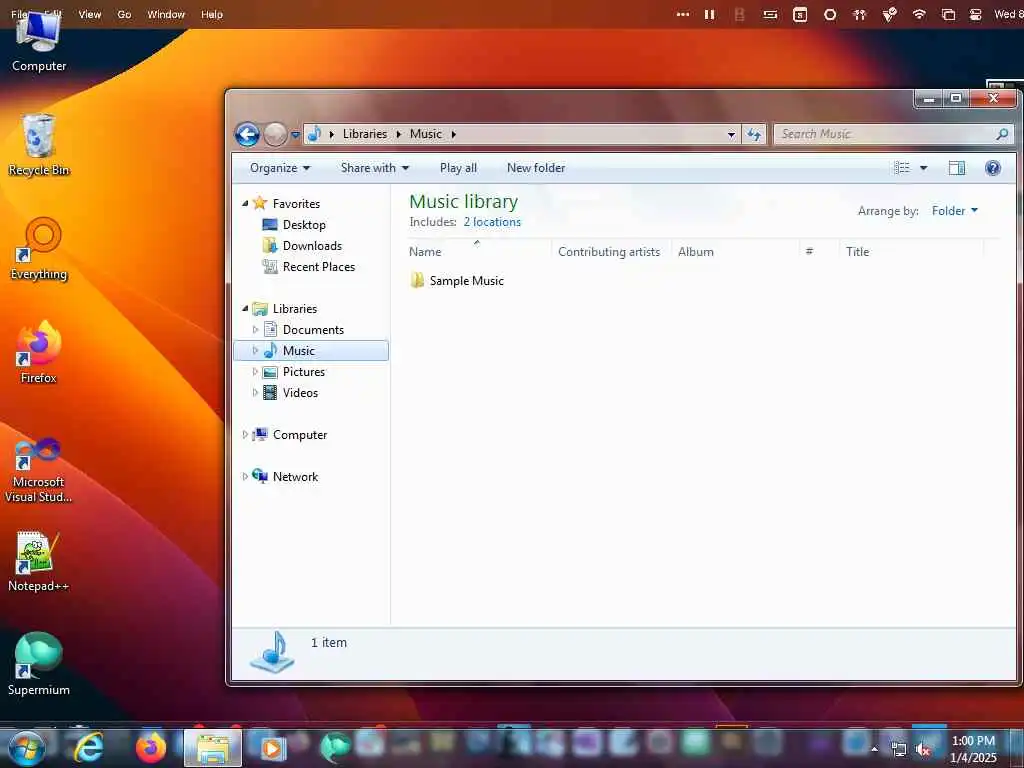Expand the Computer node
Screen dimensions: 1024x768
(245, 435)
